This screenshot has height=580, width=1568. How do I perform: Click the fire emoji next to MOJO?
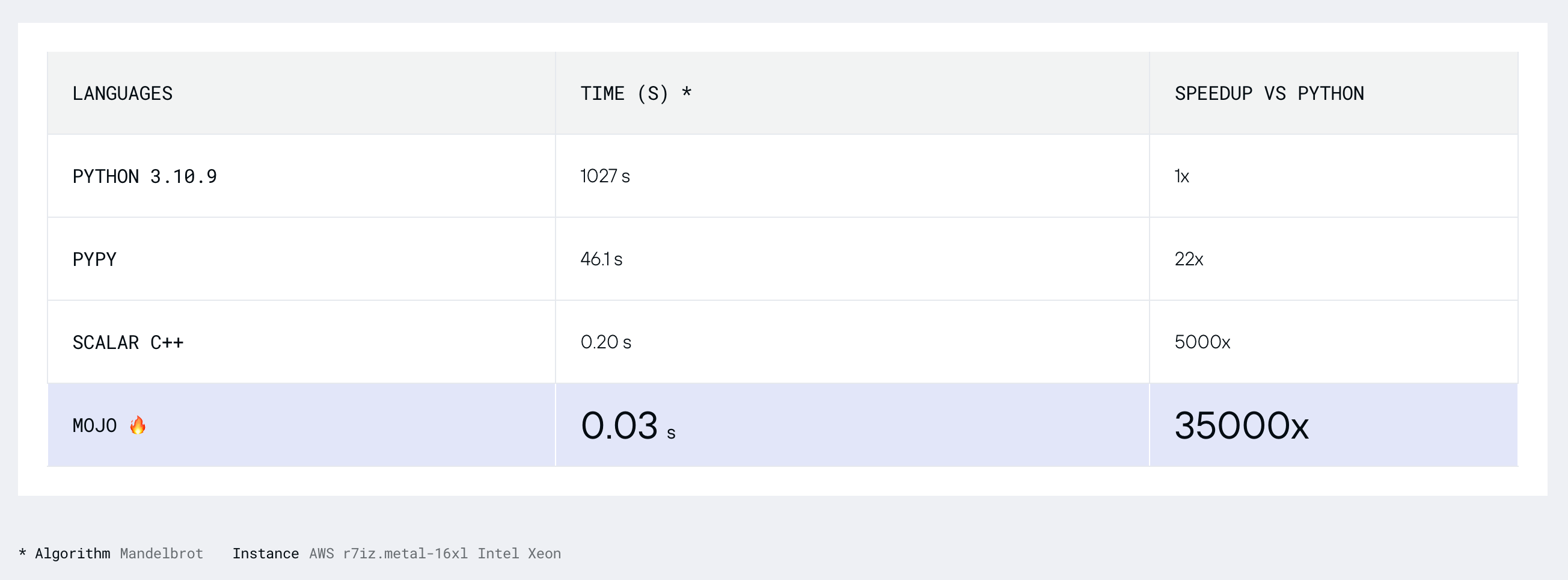(x=138, y=425)
